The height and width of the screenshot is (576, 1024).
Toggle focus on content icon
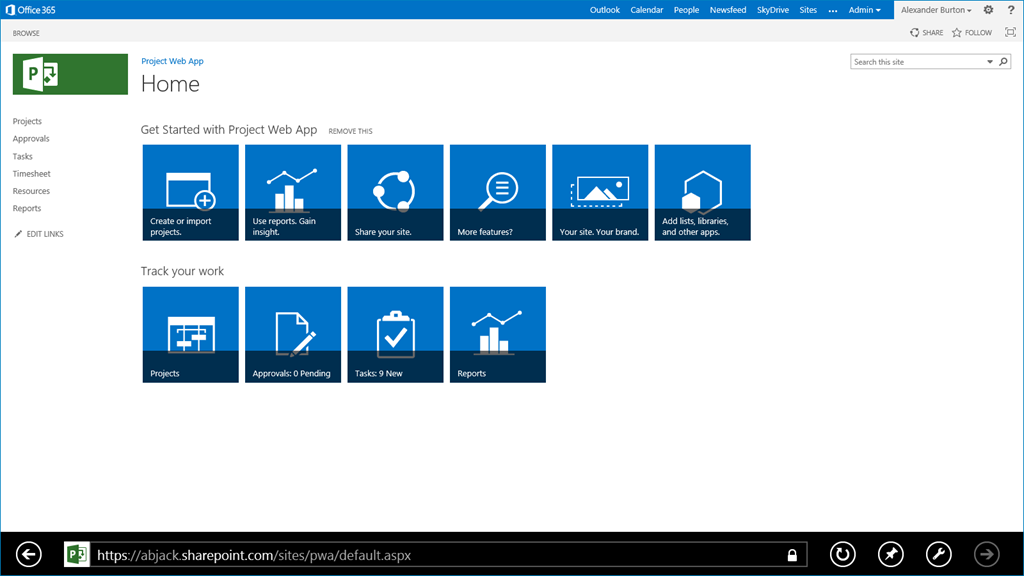[x=1010, y=32]
